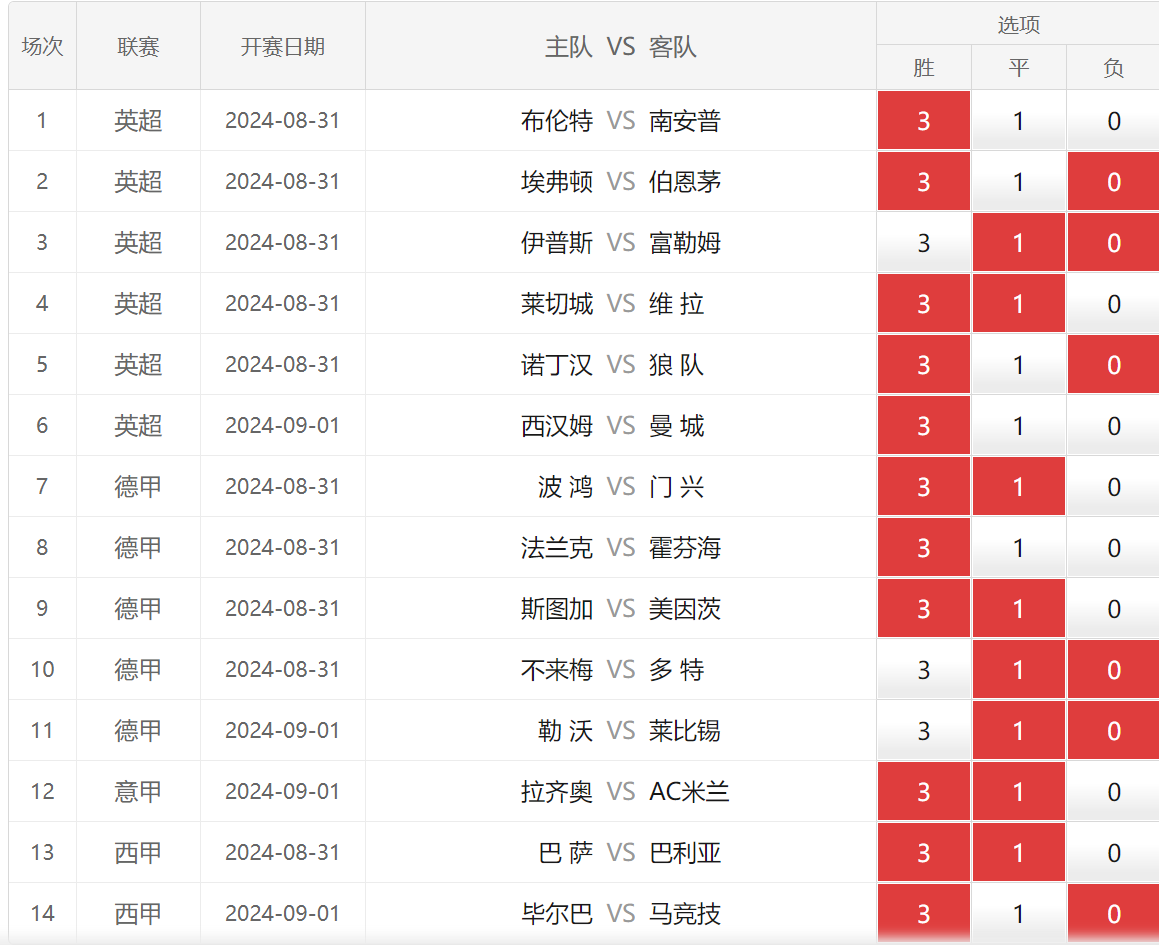Click match text 毕尔巴 VS 马竞技

621,913
